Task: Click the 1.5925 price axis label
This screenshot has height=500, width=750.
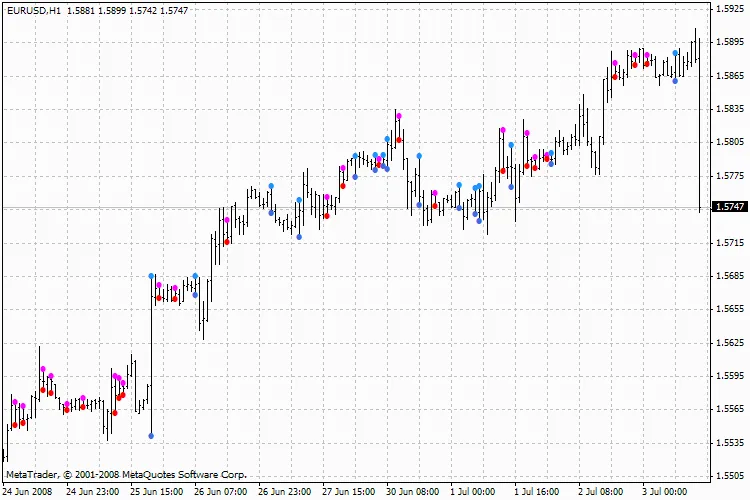Action: coord(729,8)
